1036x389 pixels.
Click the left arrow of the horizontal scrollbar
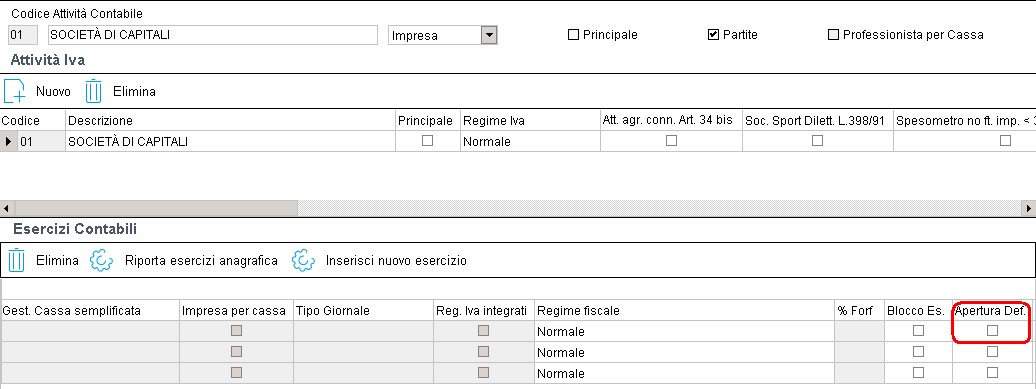6,208
